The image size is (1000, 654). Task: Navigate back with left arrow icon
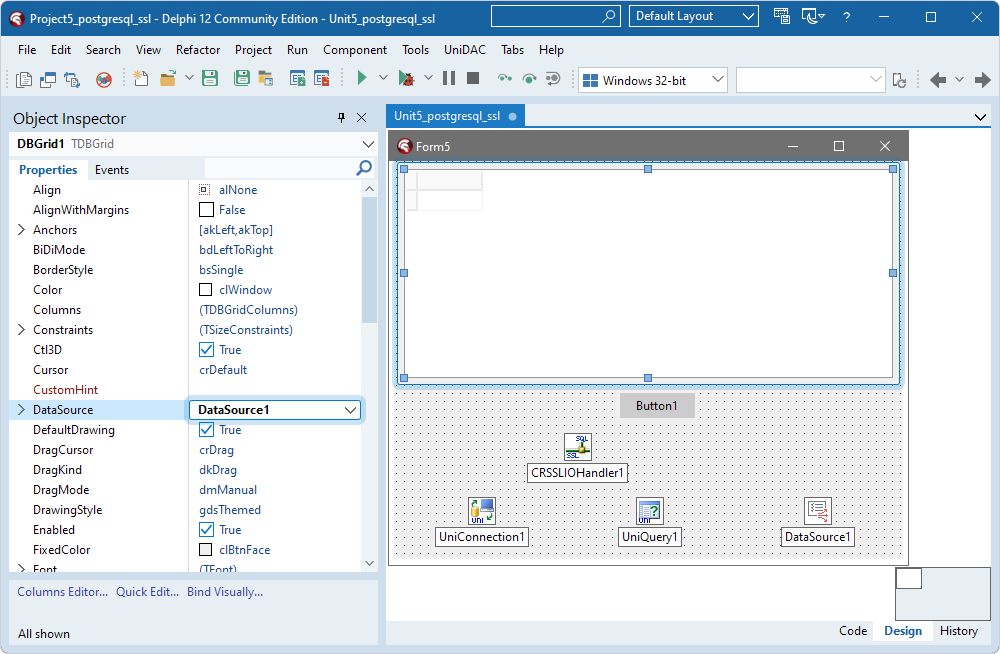coord(938,80)
